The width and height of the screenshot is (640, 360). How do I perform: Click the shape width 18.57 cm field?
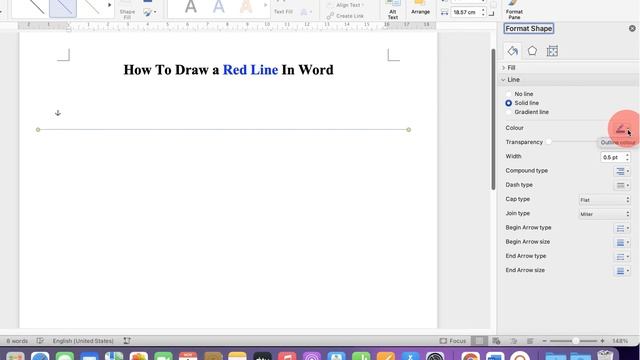(465, 13)
